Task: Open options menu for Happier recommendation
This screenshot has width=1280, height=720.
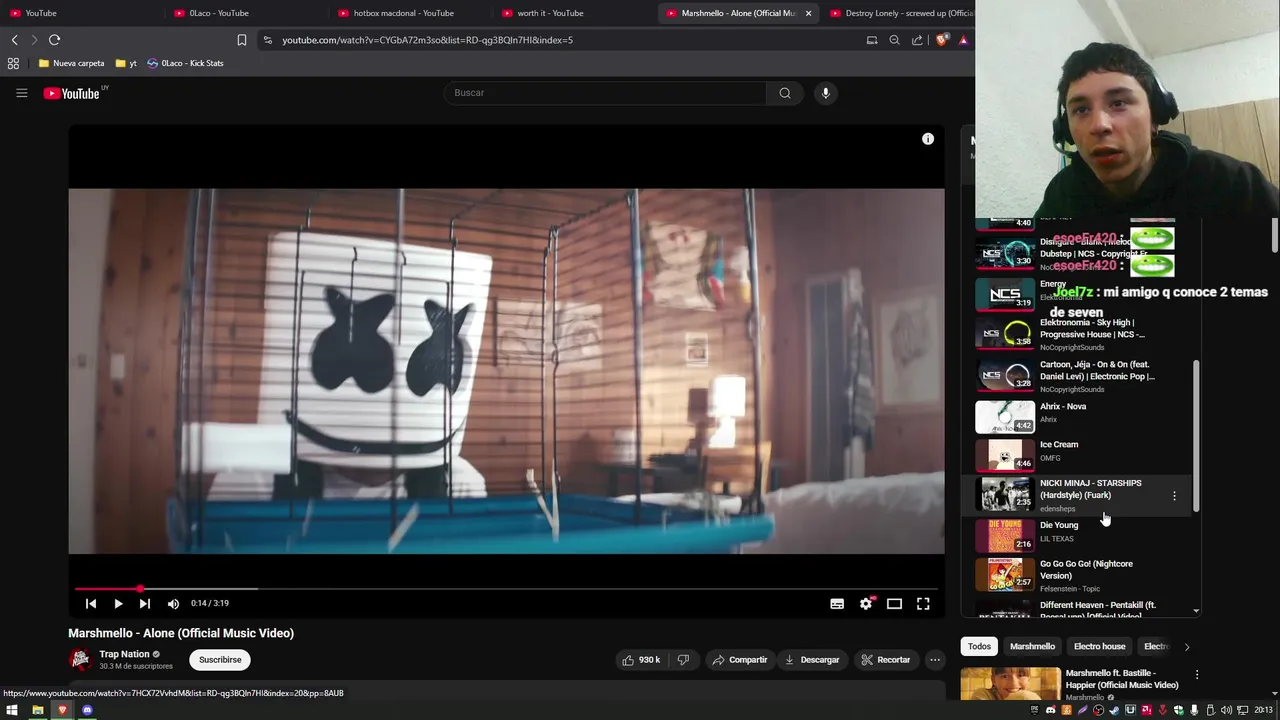Action: 1196,675
